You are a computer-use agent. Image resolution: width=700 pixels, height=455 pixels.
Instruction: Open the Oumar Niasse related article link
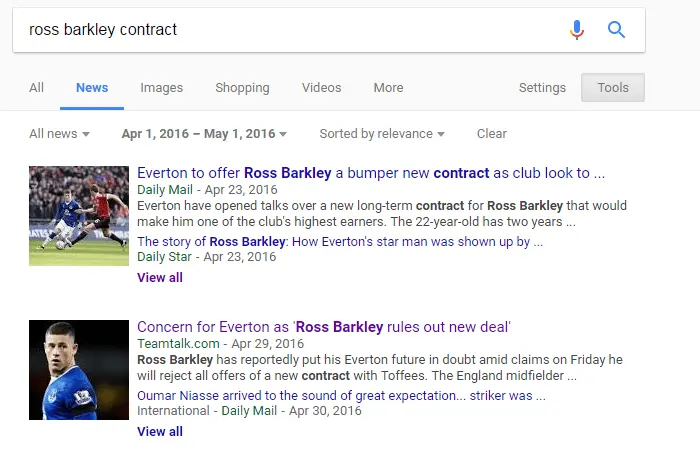click(341, 395)
